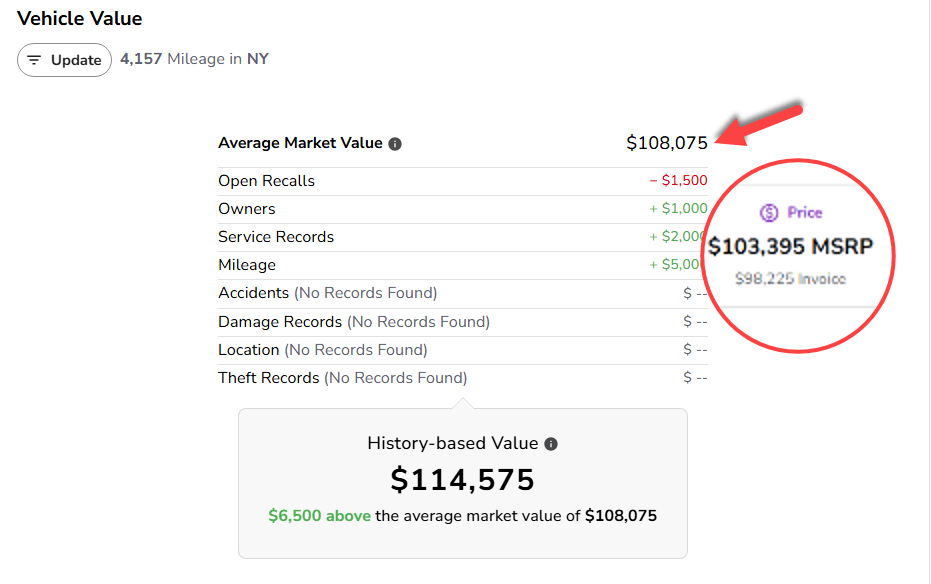931x584 pixels.
Task: Click the $98,225 invoice text
Action: coord(790,278)
